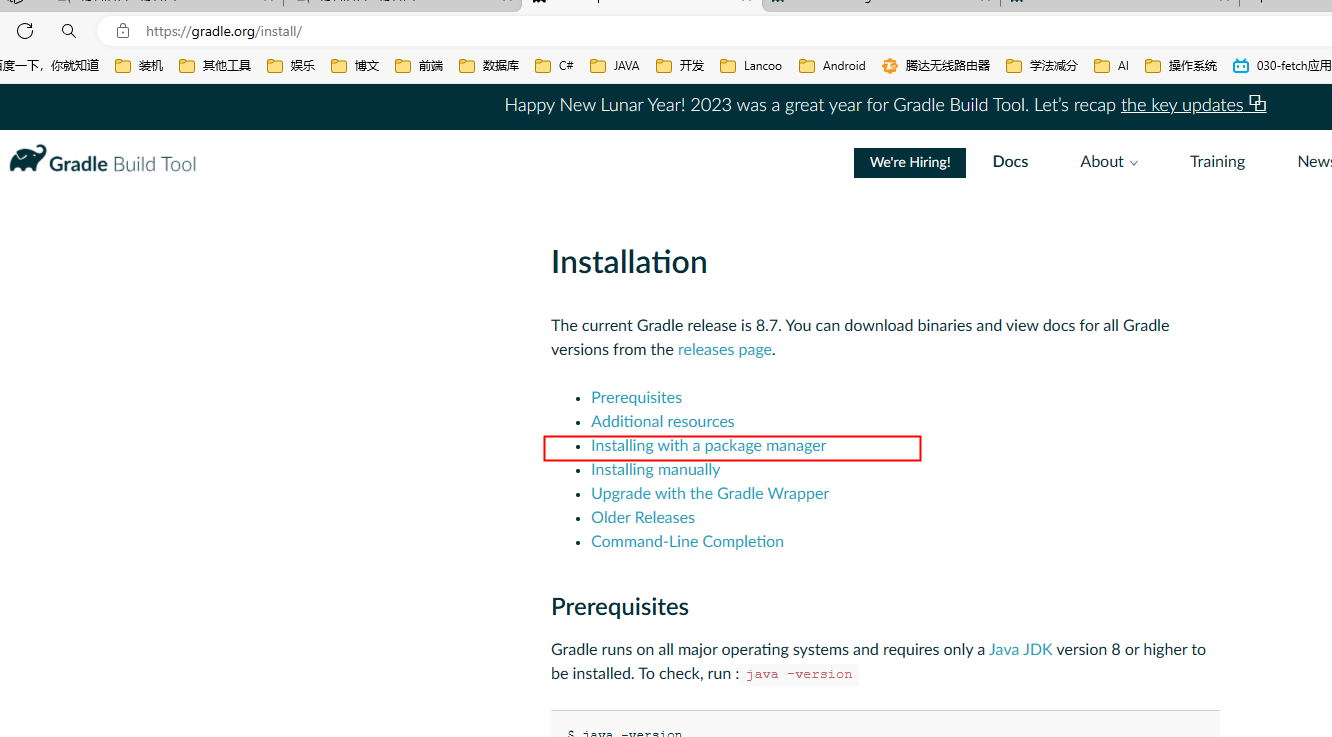Open Installing with a package manager link
1332x737 pixels.
[708, 446]
